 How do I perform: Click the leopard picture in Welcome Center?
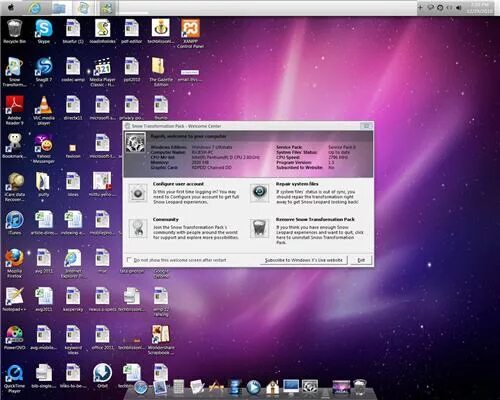pyautogui.click(x=136, y=142)
